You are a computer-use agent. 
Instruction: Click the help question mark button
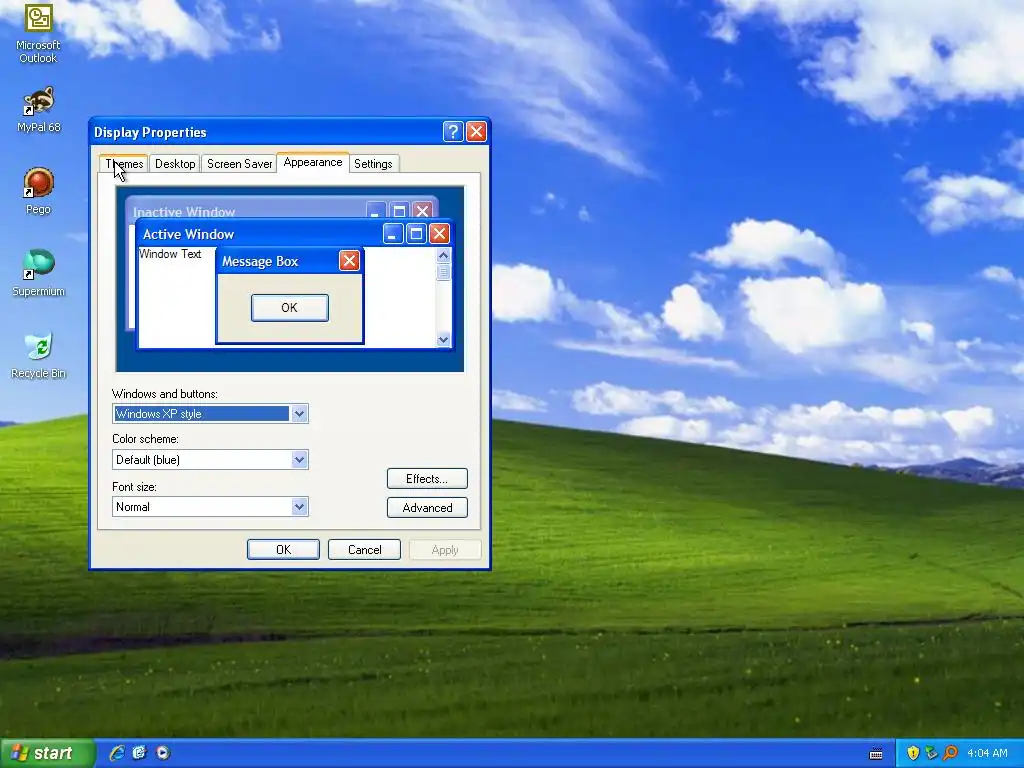(x=453, y=131)
